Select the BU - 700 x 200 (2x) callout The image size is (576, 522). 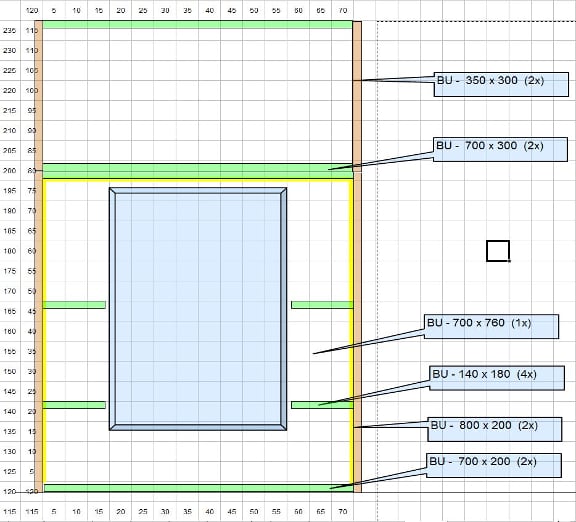(494, 465)
